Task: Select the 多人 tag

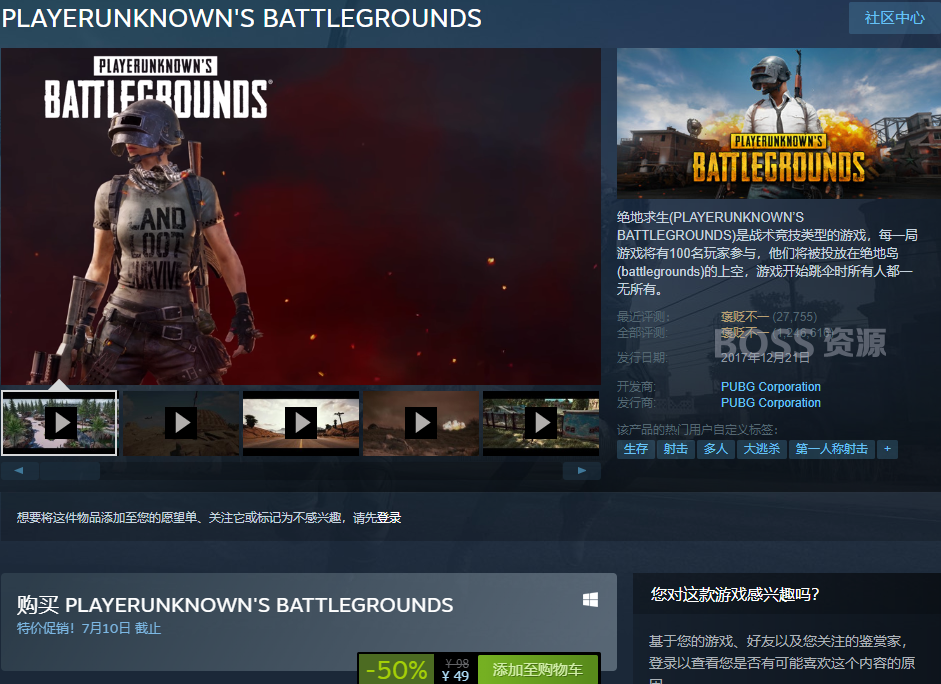Action: tap(715, 449)
